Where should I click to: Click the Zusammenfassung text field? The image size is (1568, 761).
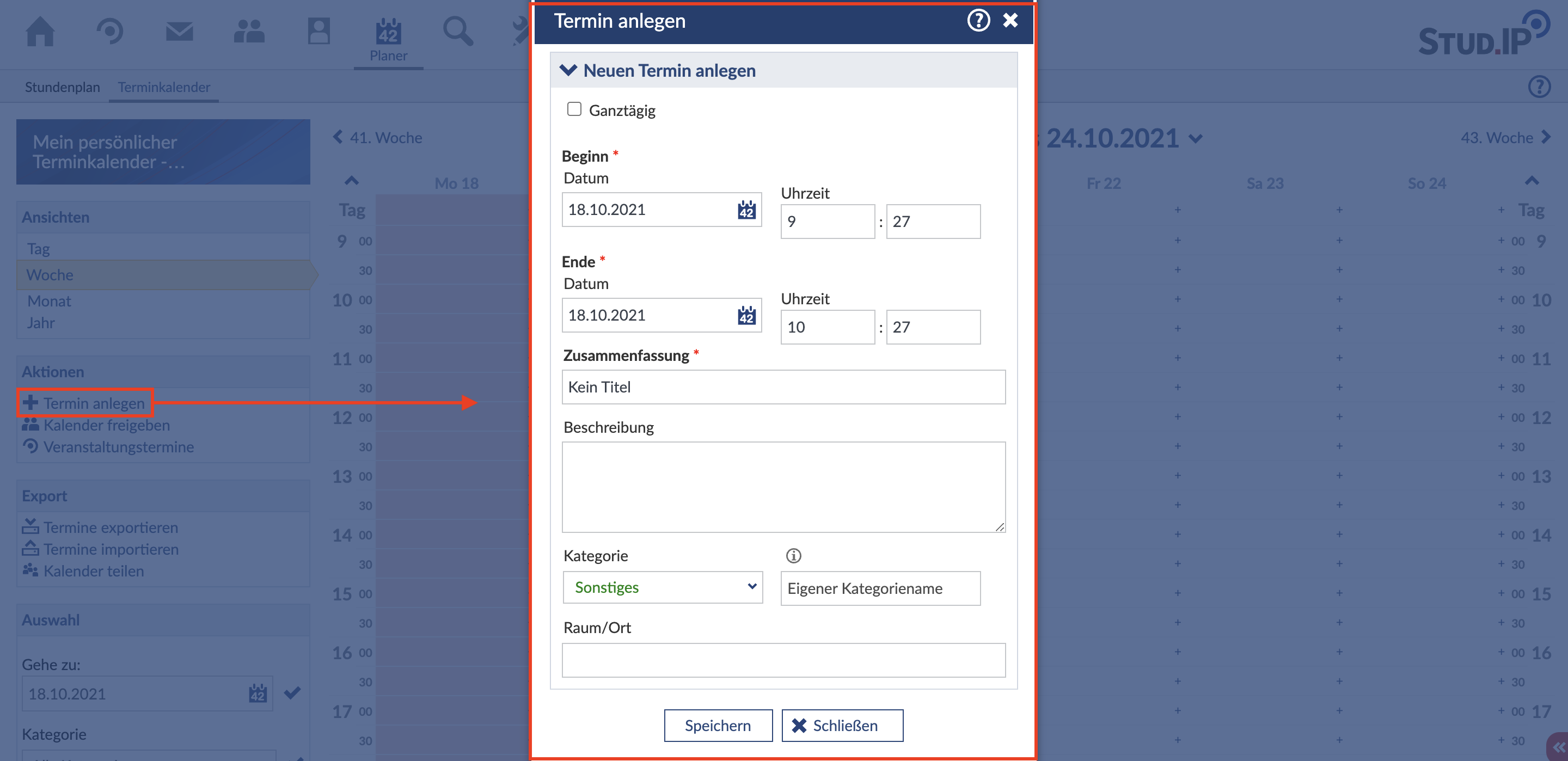[783, 387]
